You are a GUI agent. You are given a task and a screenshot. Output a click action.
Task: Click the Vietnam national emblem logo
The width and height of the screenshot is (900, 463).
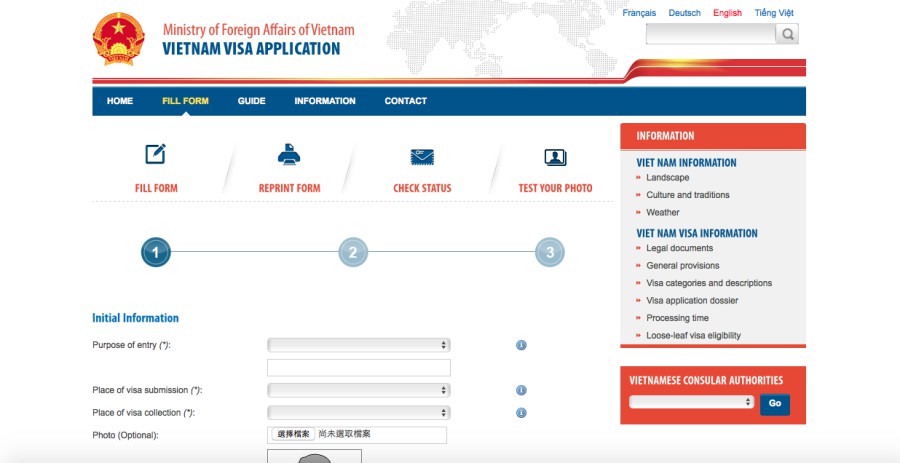tap(119, 40)
